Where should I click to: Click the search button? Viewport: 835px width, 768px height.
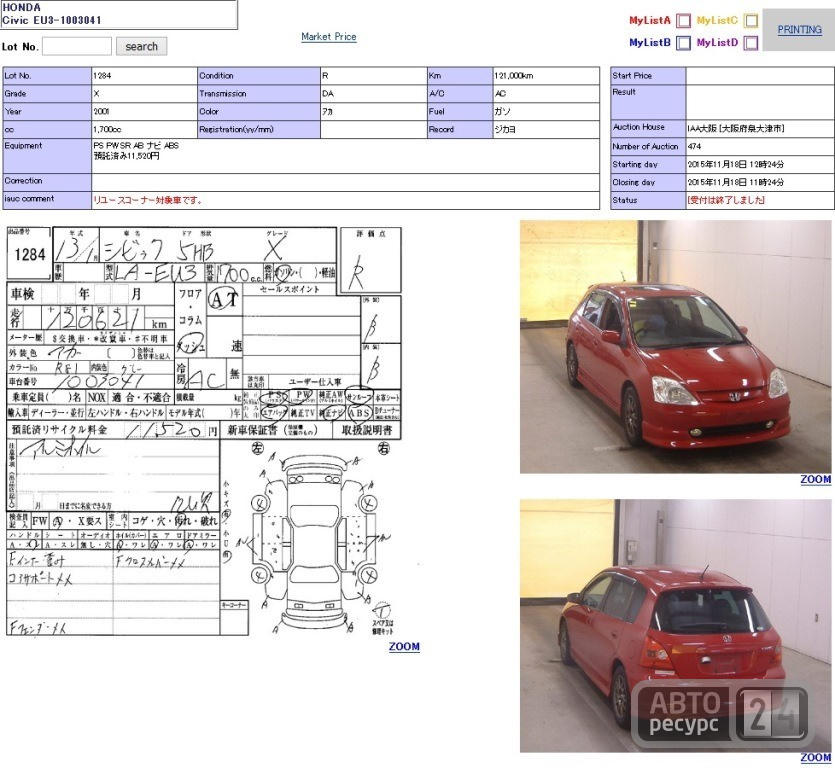pyautogui.click(x=141, y=46)
